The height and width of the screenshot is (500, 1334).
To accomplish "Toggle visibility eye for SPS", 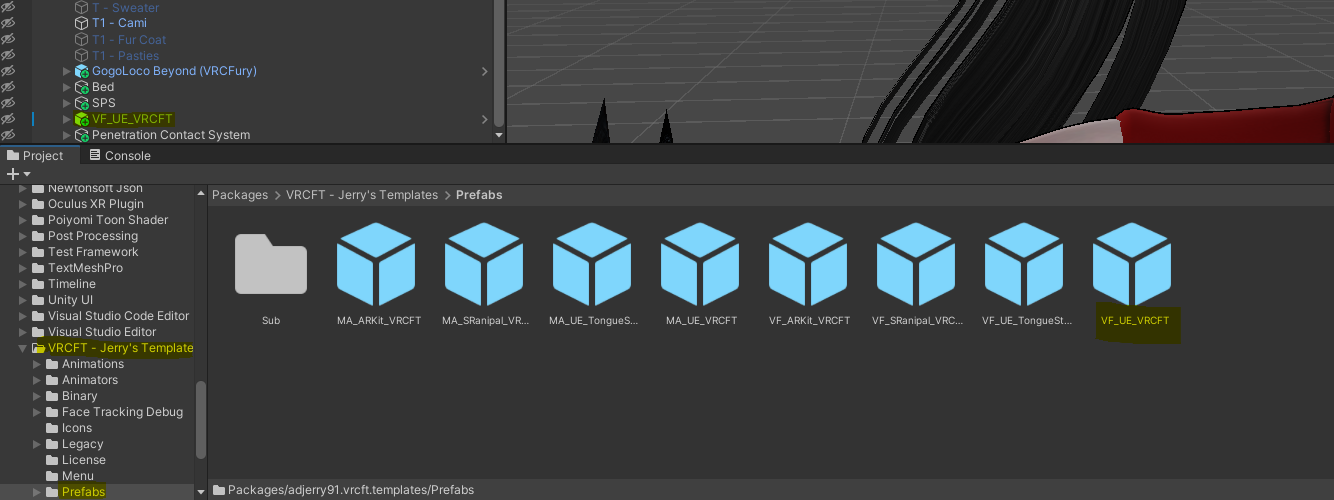I will [8, 103].
